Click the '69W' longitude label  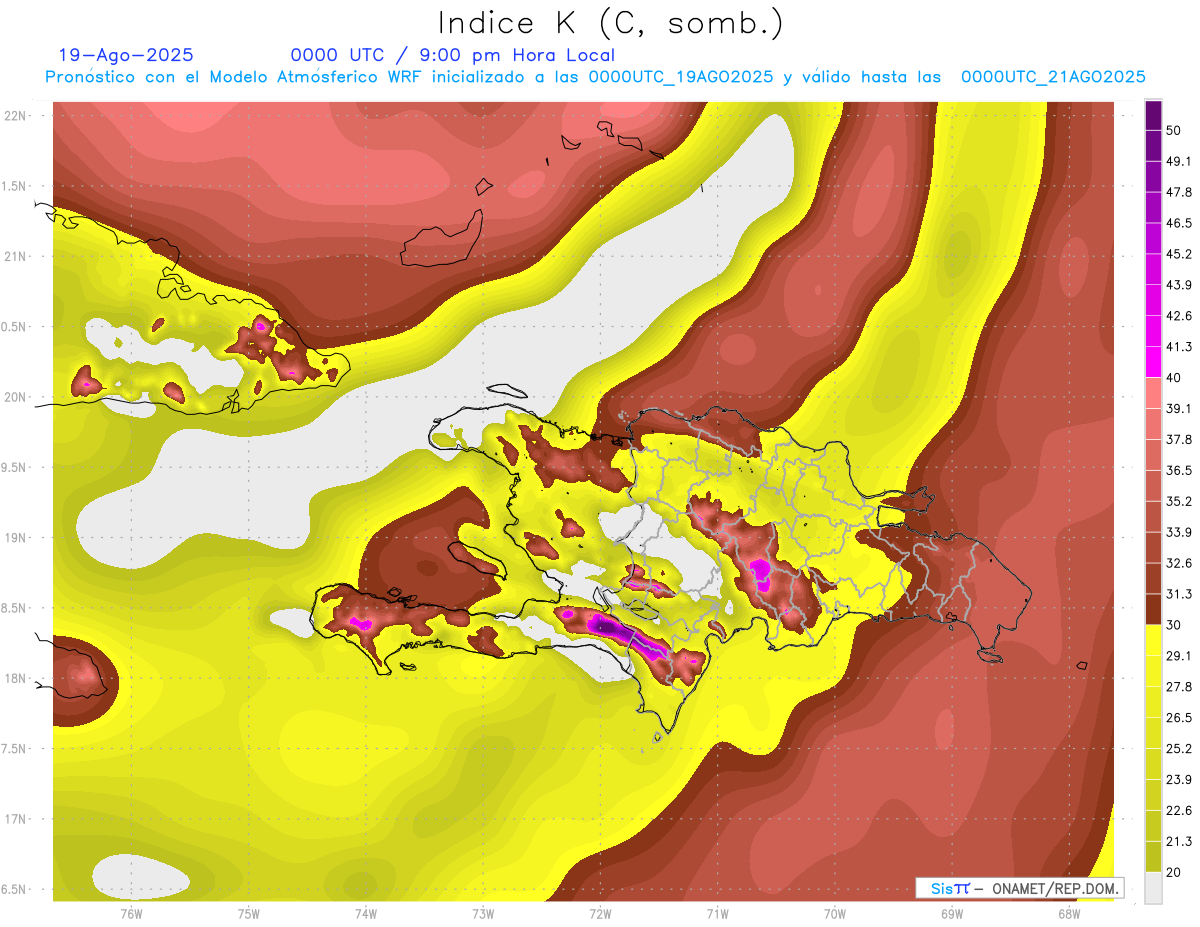click(x=952, y=913)
